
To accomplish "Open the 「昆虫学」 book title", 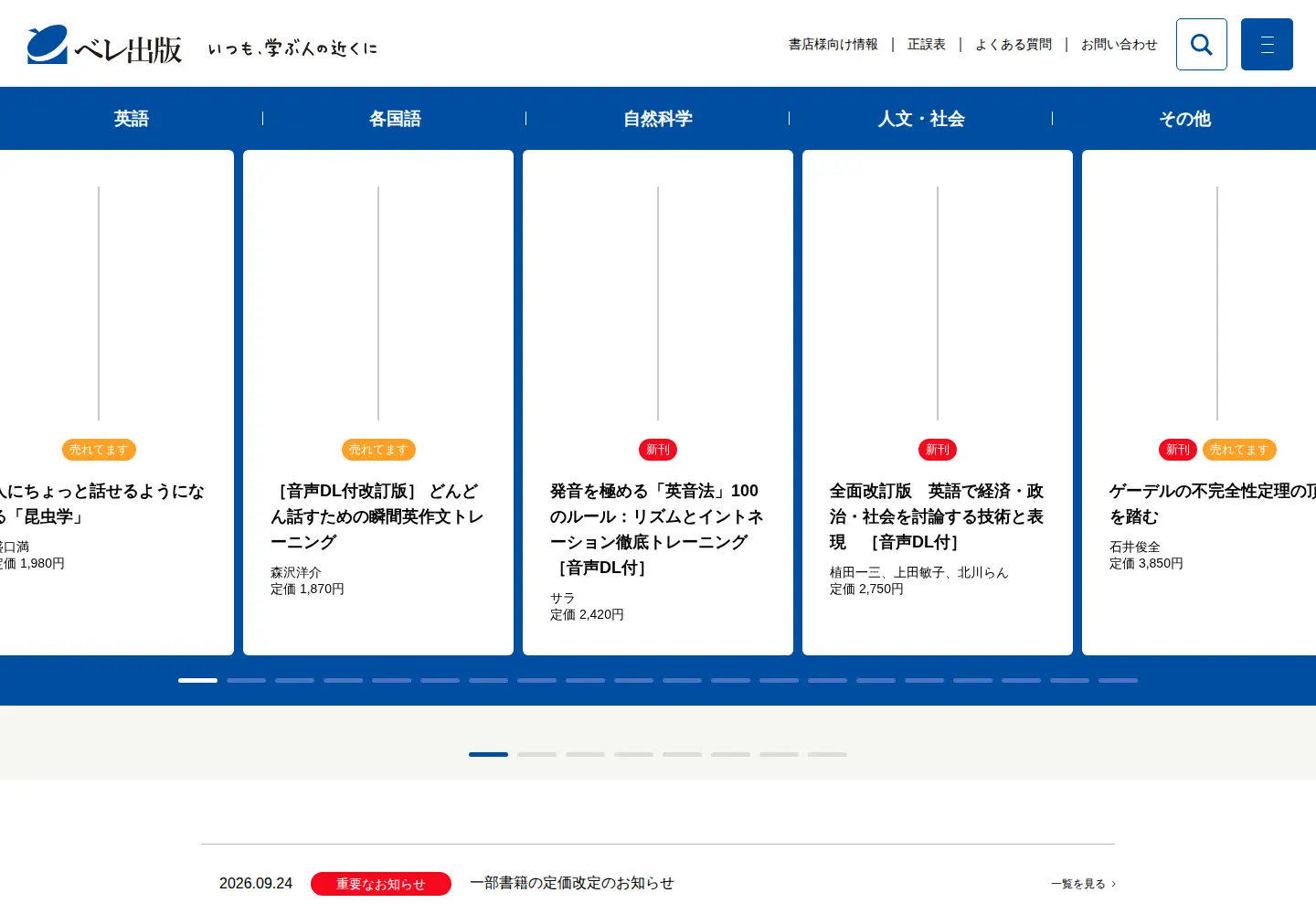I will (101, 504).
